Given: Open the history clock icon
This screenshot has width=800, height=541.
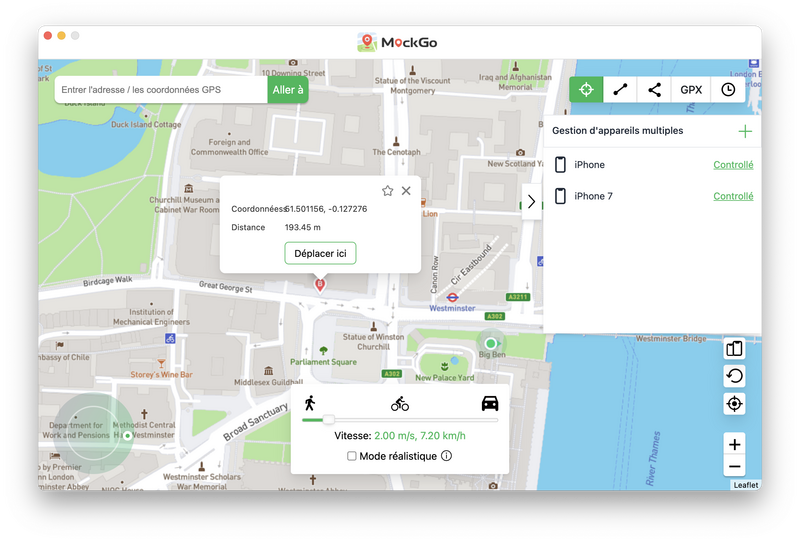Looking at the screenshot, I should click(x=728, y=90).
